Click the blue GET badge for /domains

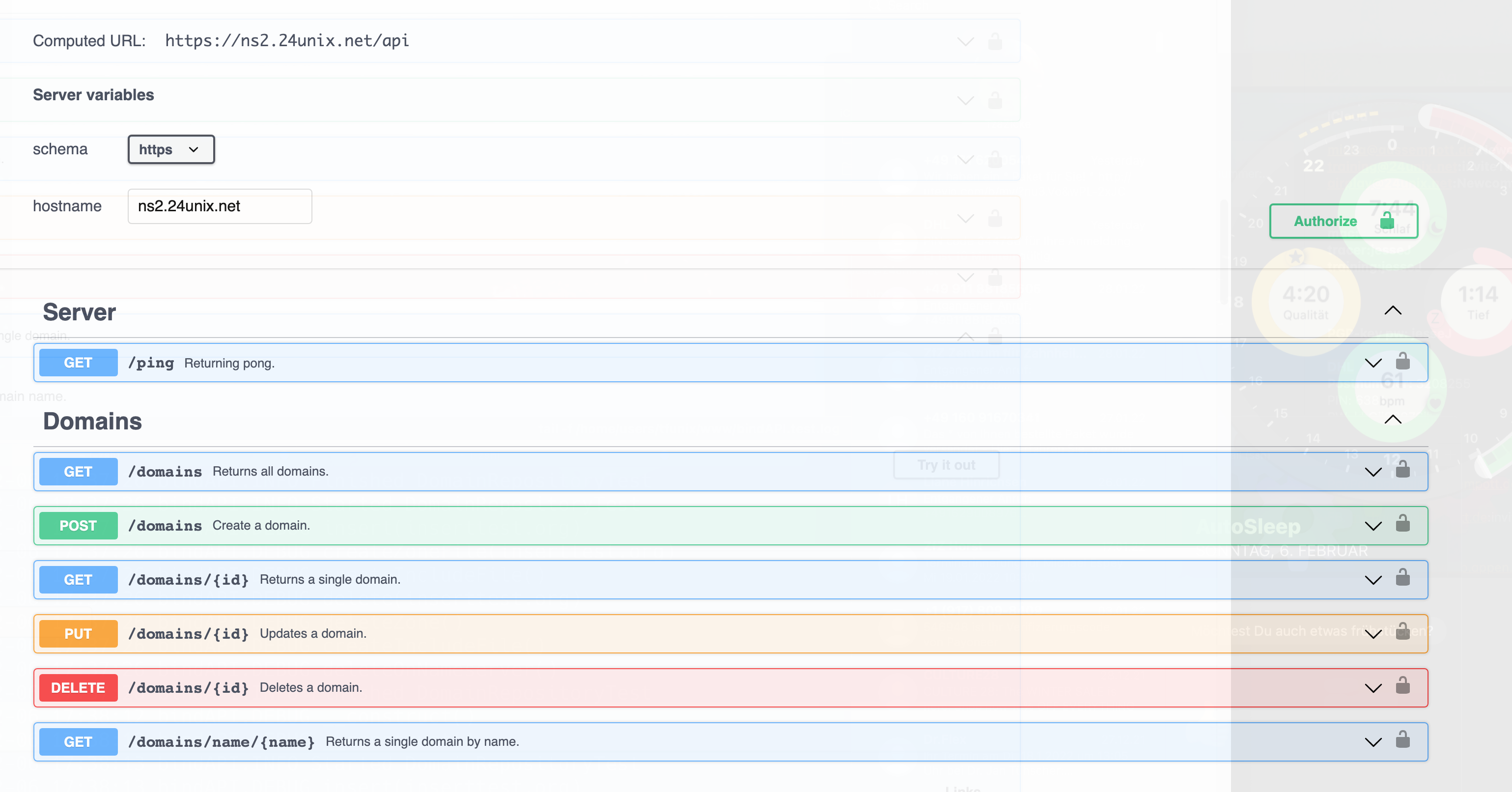pos(78,472)
